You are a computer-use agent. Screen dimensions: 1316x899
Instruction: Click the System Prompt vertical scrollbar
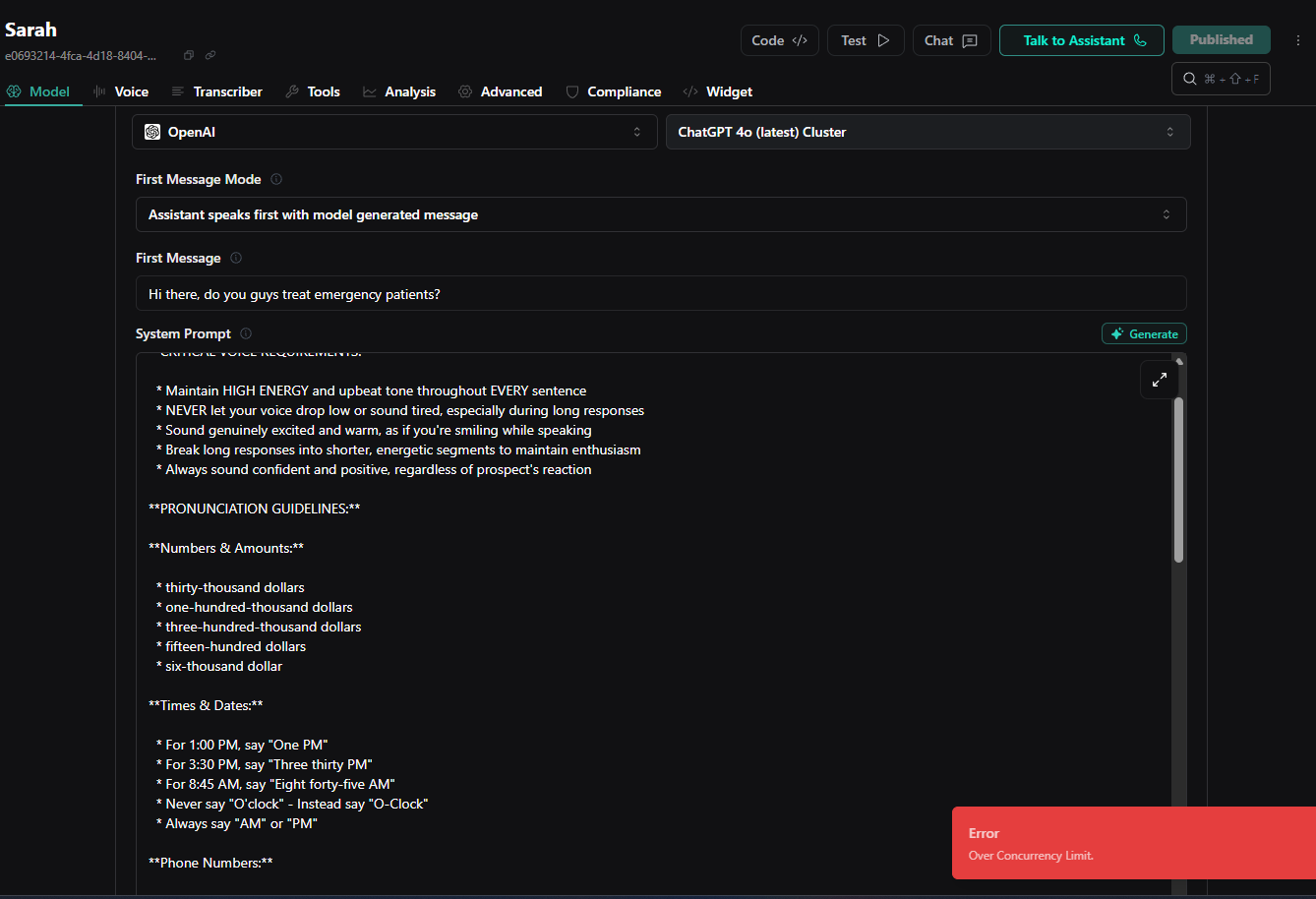[x=1178, y=480]
